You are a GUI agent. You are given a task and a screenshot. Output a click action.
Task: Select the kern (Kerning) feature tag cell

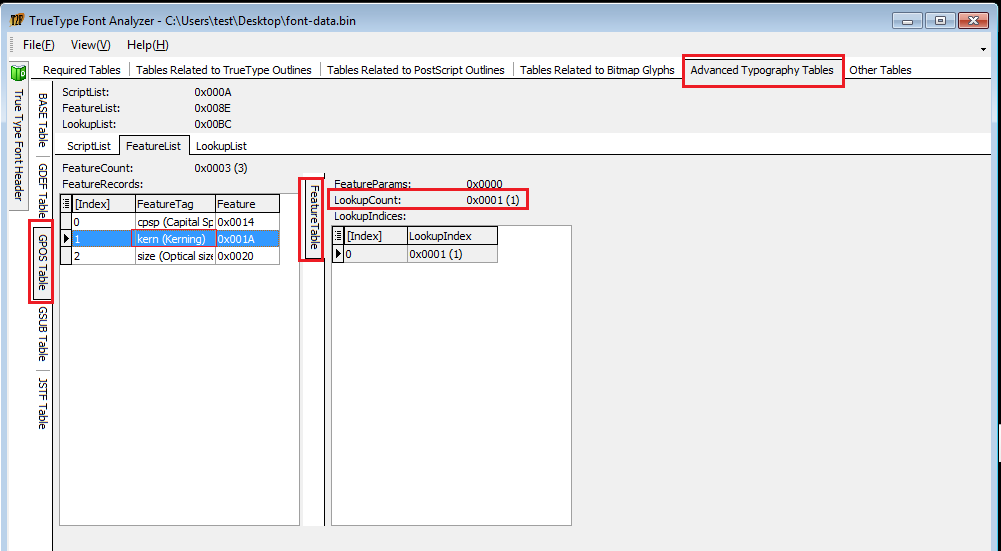point(175,239)
